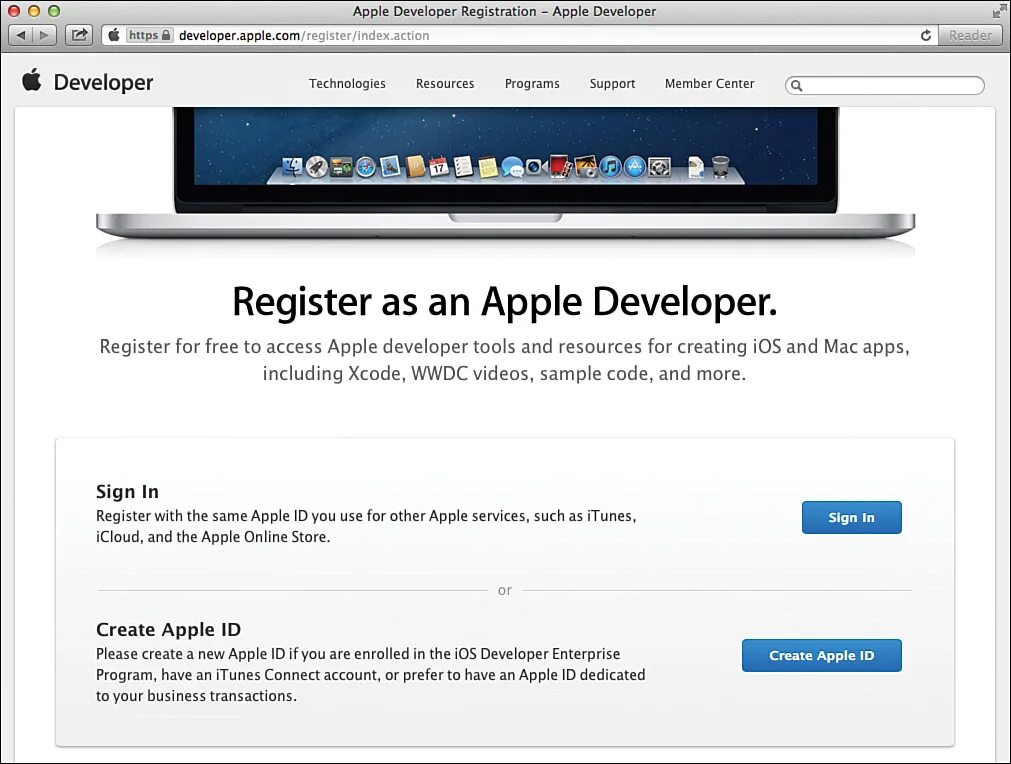This screenshot has height=764, width=1011.
Task: Open the Share button in Safari toolbar
Action: [x=79, y=35]
